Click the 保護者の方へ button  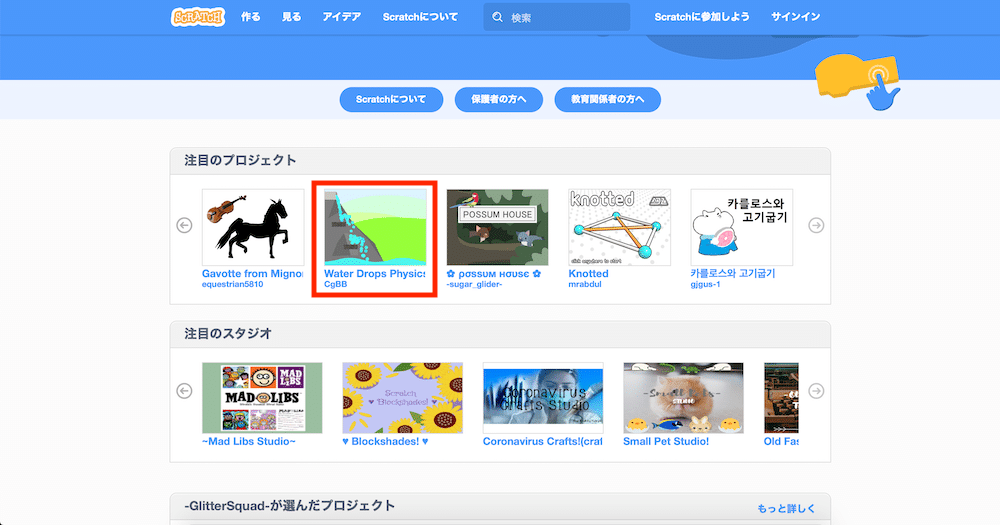(x=499, y=100)
